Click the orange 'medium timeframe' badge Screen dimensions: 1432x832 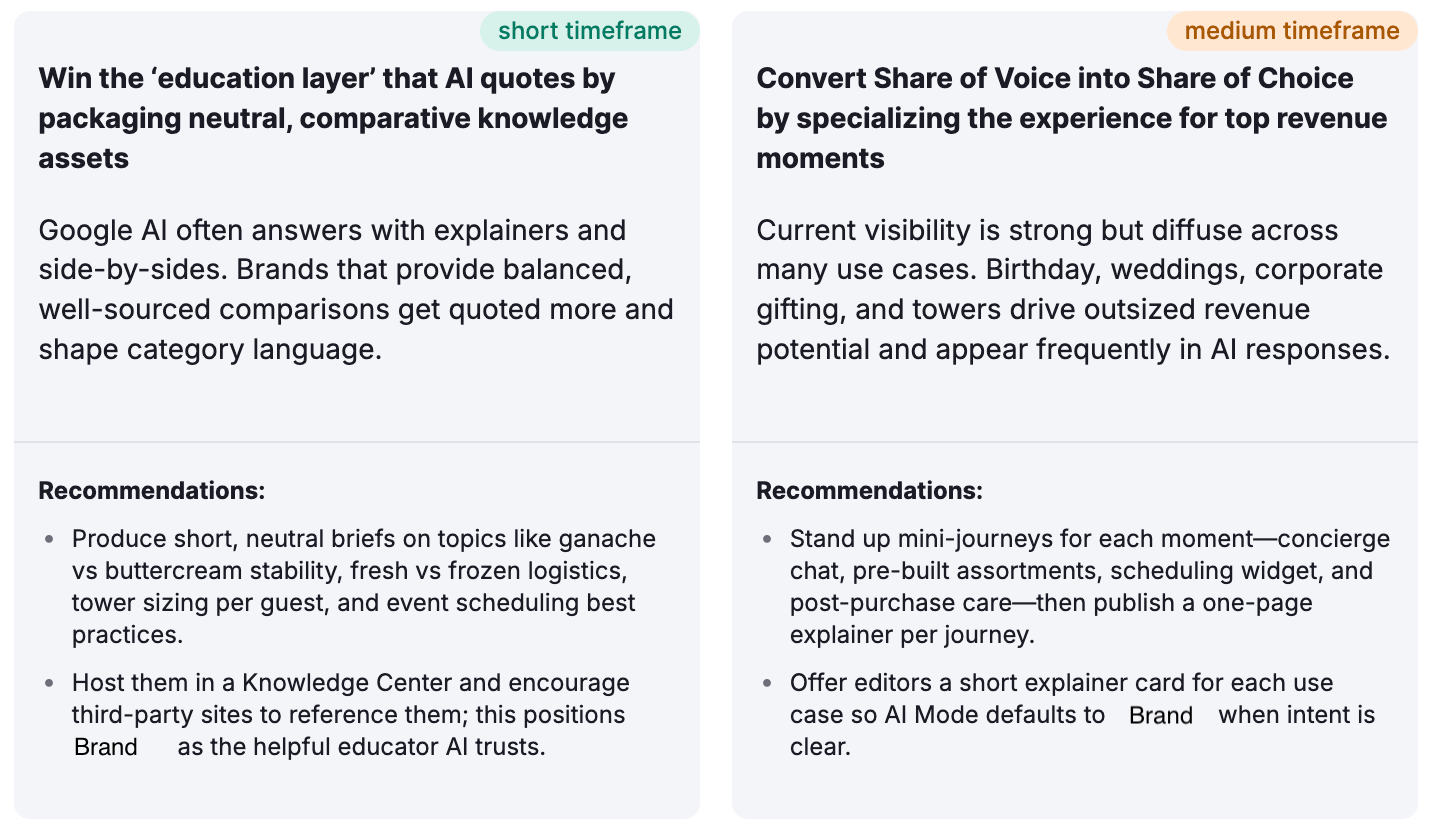[x=1291, y=31]
